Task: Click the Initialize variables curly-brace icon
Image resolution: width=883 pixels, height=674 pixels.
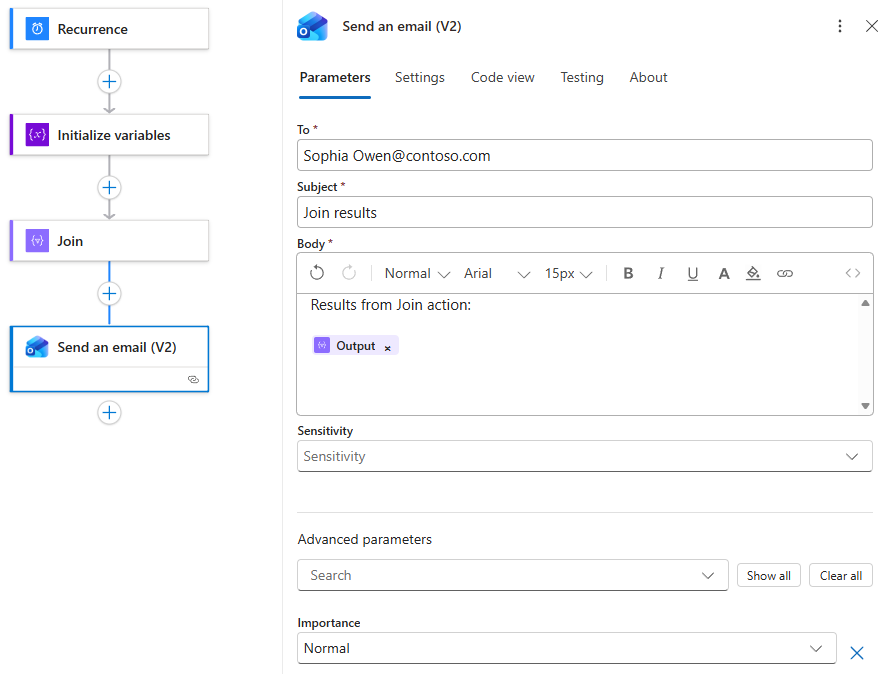Action: [37, 135]
